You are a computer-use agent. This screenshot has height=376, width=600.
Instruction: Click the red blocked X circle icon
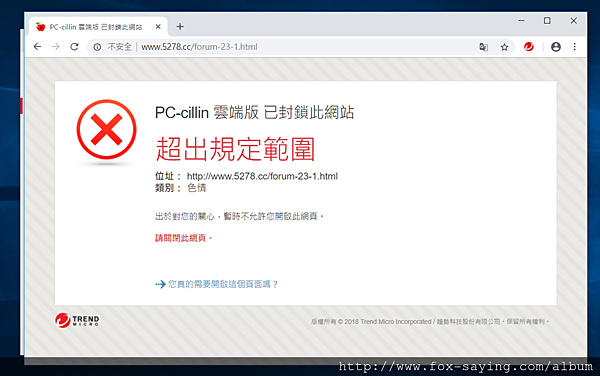(106, 130)
